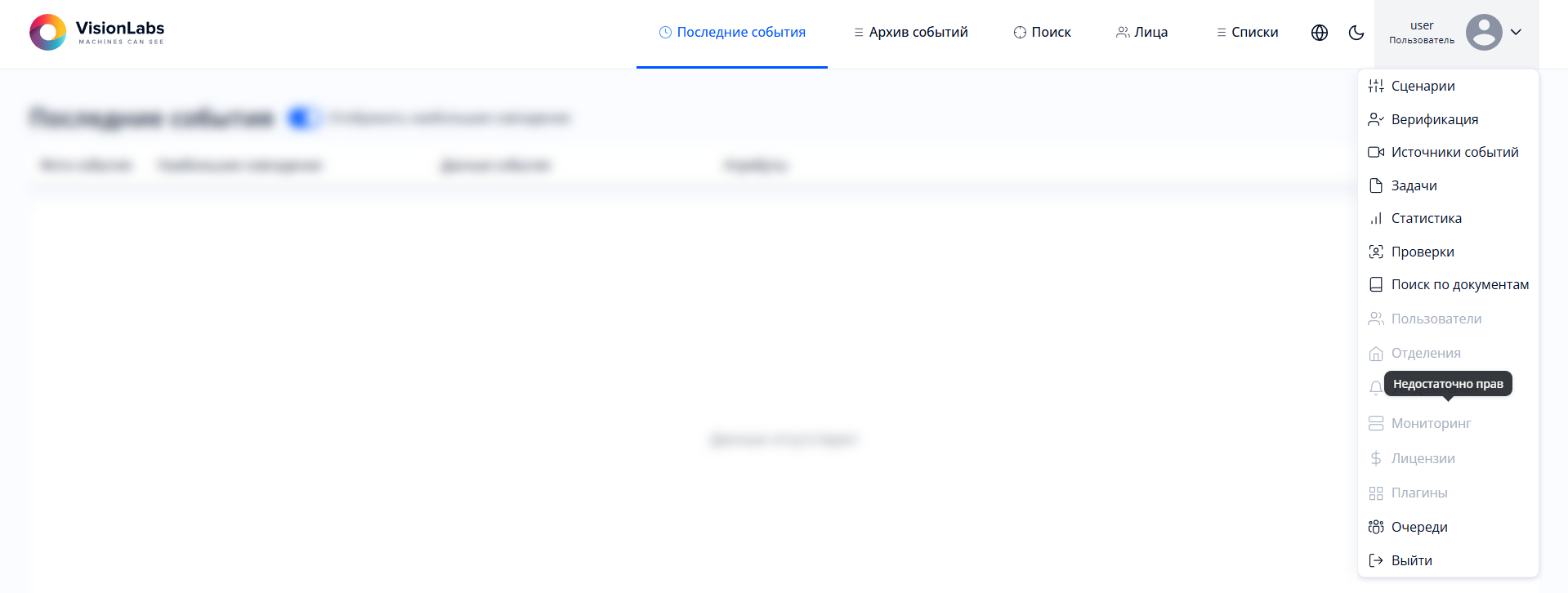
Task: Toggle the blue switch beside page title
Action: 303,118
